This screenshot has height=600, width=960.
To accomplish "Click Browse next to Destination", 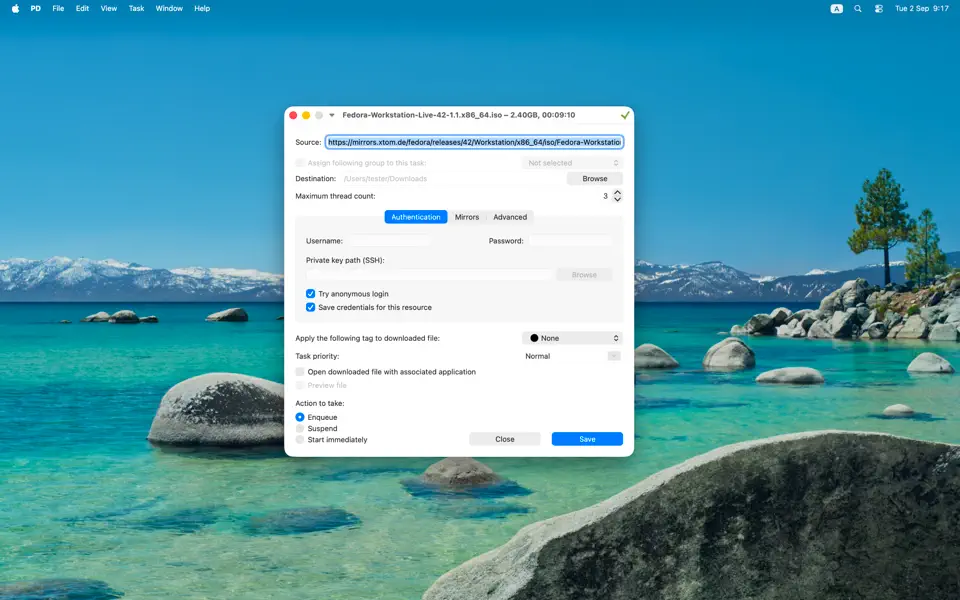I will [594, 178].
